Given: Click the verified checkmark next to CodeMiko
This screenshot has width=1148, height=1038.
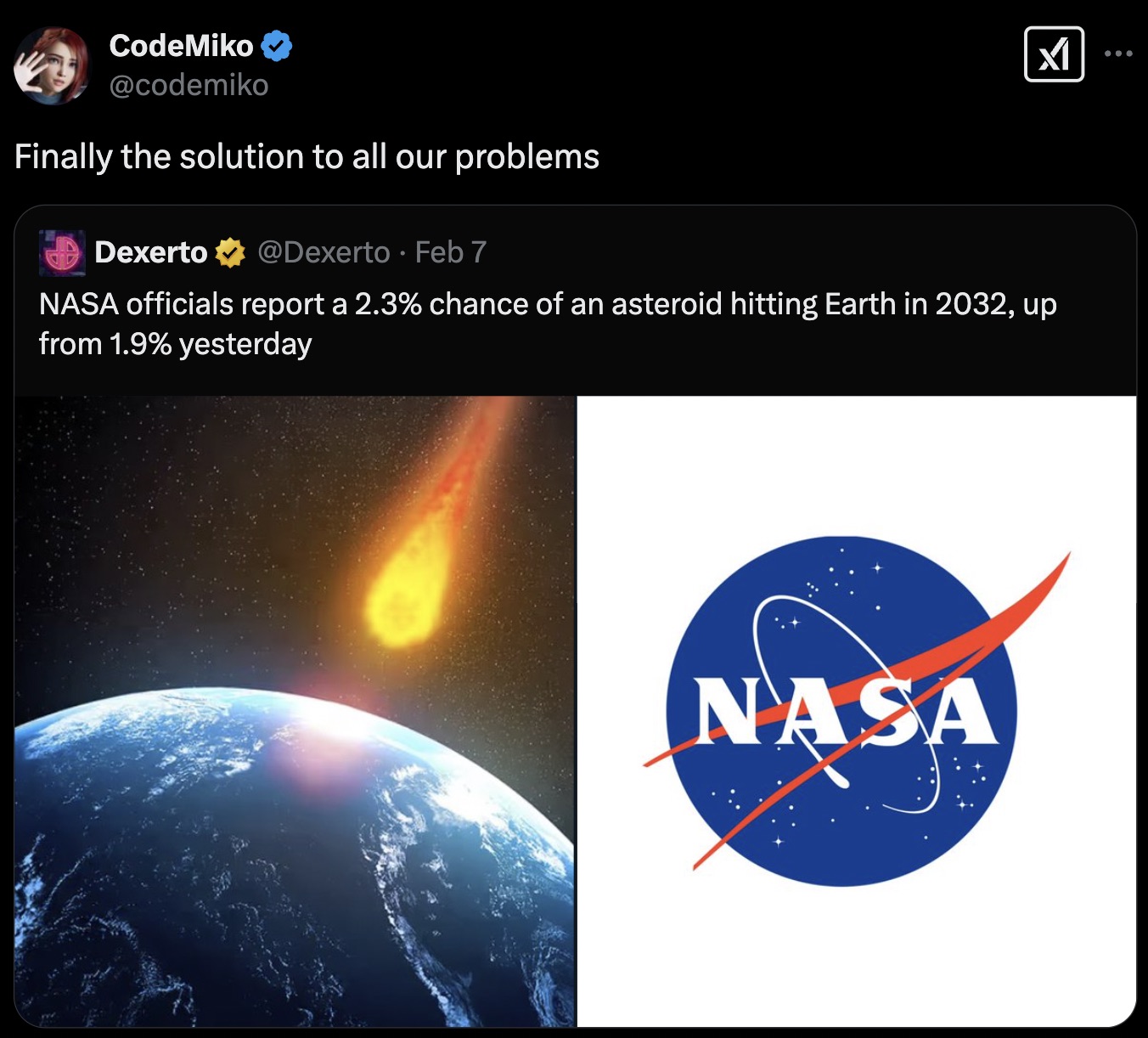Looking at the screenshot, I should 276,45.
